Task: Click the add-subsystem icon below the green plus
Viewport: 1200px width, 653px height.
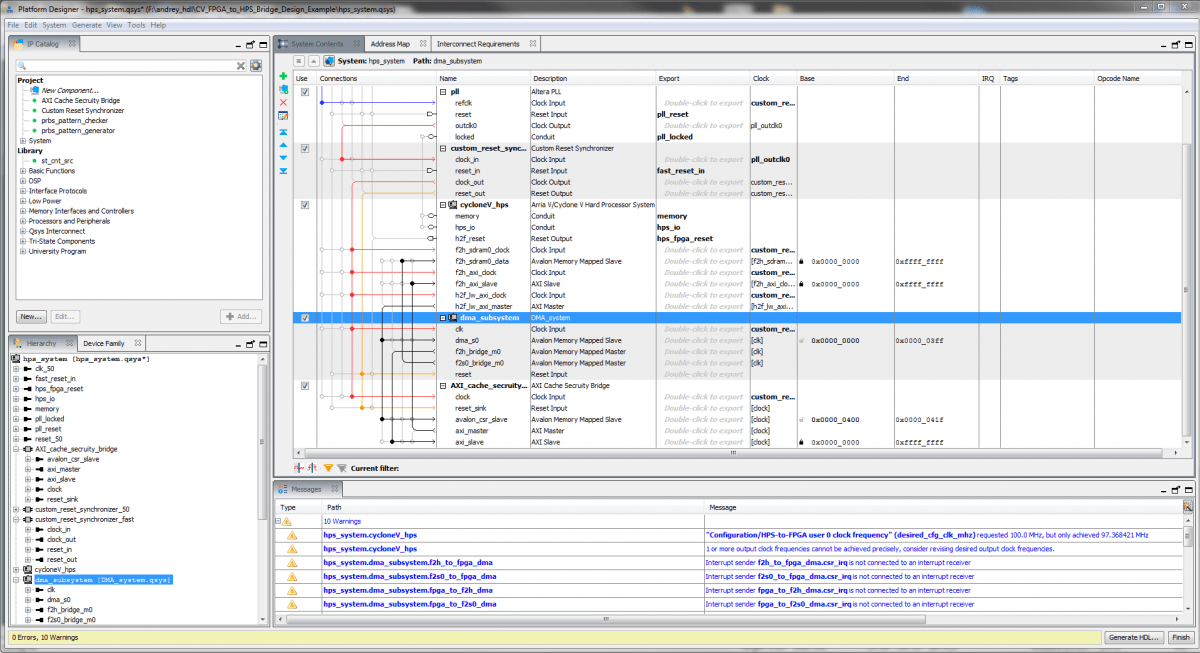Action: [283, 90]
